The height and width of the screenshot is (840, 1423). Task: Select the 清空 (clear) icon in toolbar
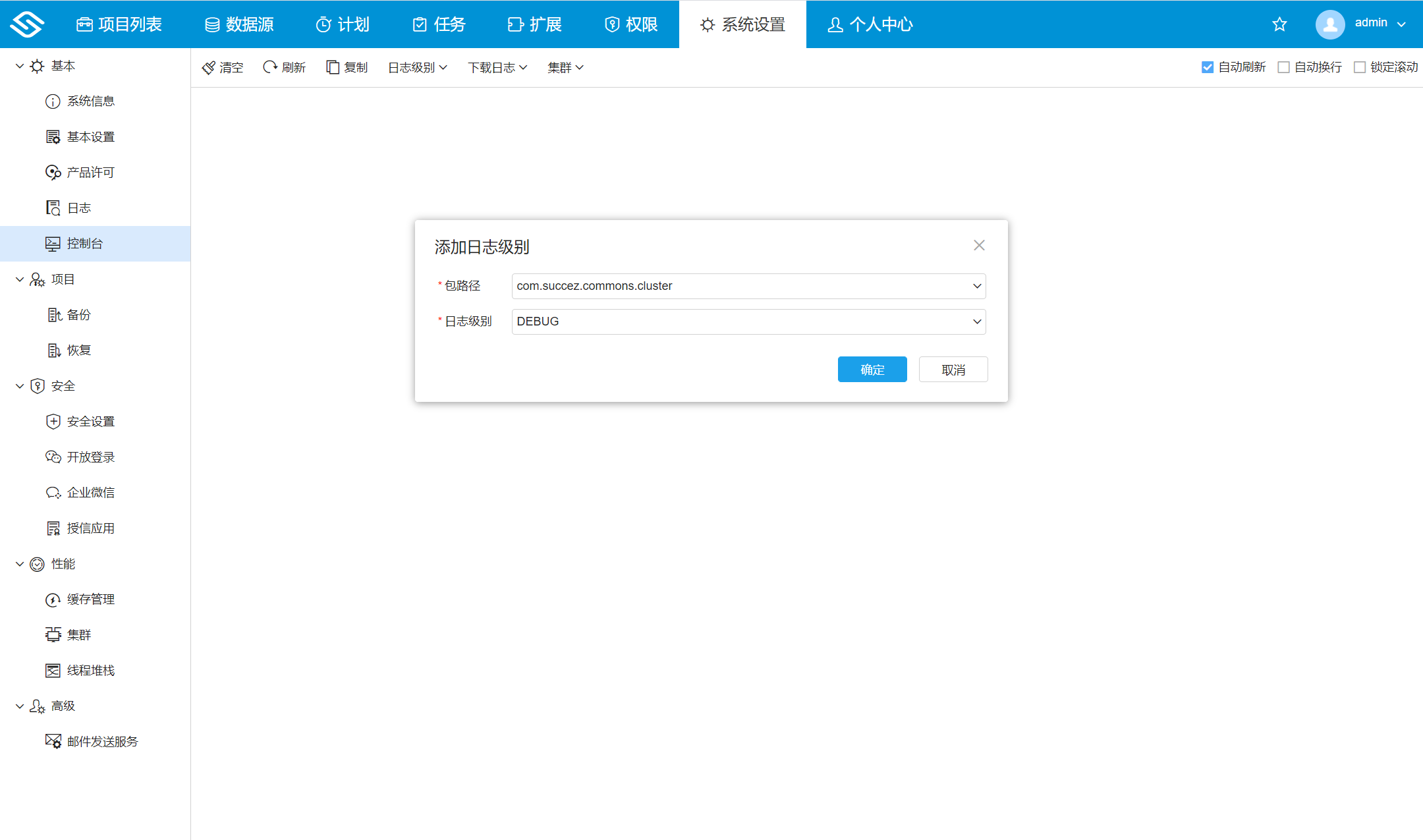click(x=209, y=67)
